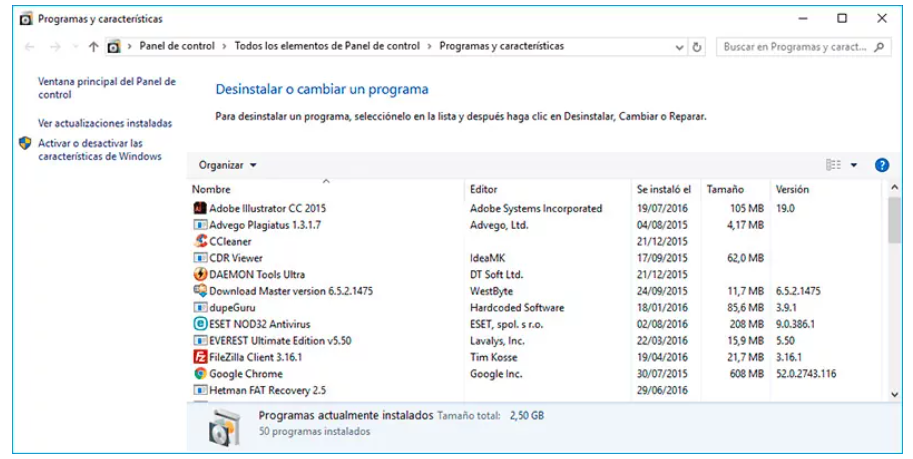The image size is (913, 459).
Task: Select the CCleaner entry name
Action: pyautogui.click(x=230, y=241)
